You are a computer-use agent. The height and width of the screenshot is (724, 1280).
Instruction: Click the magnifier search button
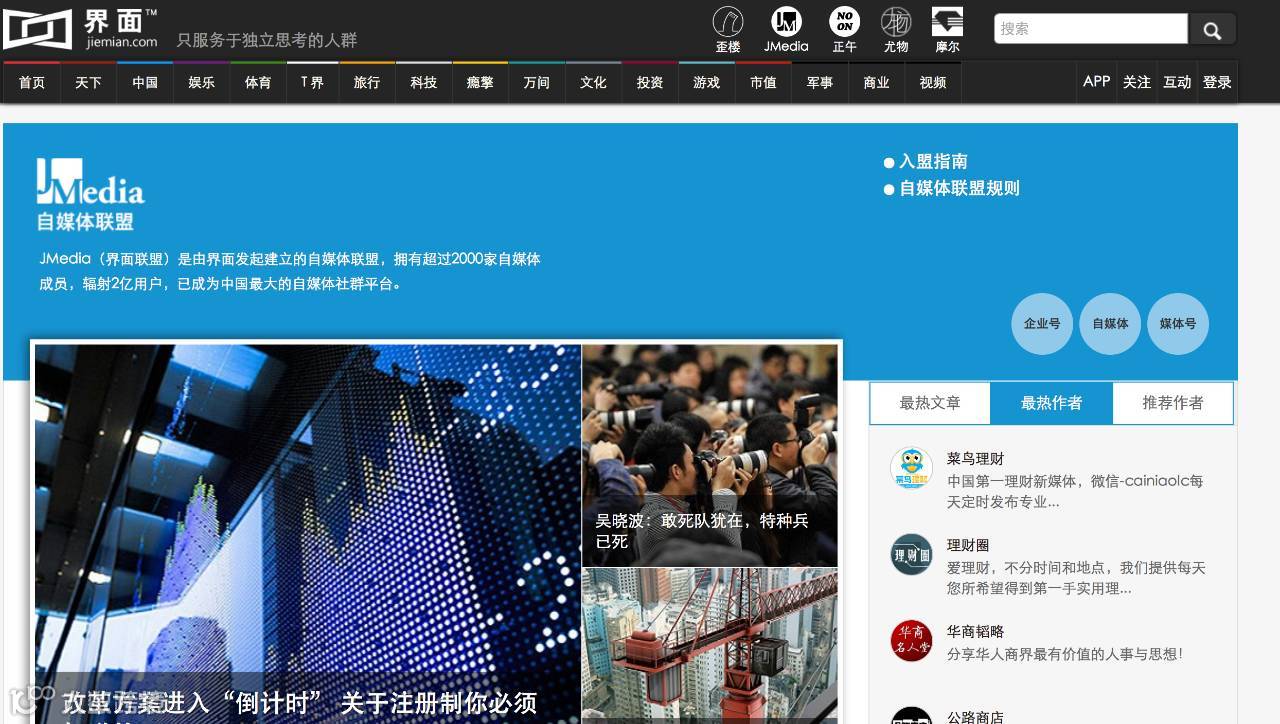tap(1212, 30)
